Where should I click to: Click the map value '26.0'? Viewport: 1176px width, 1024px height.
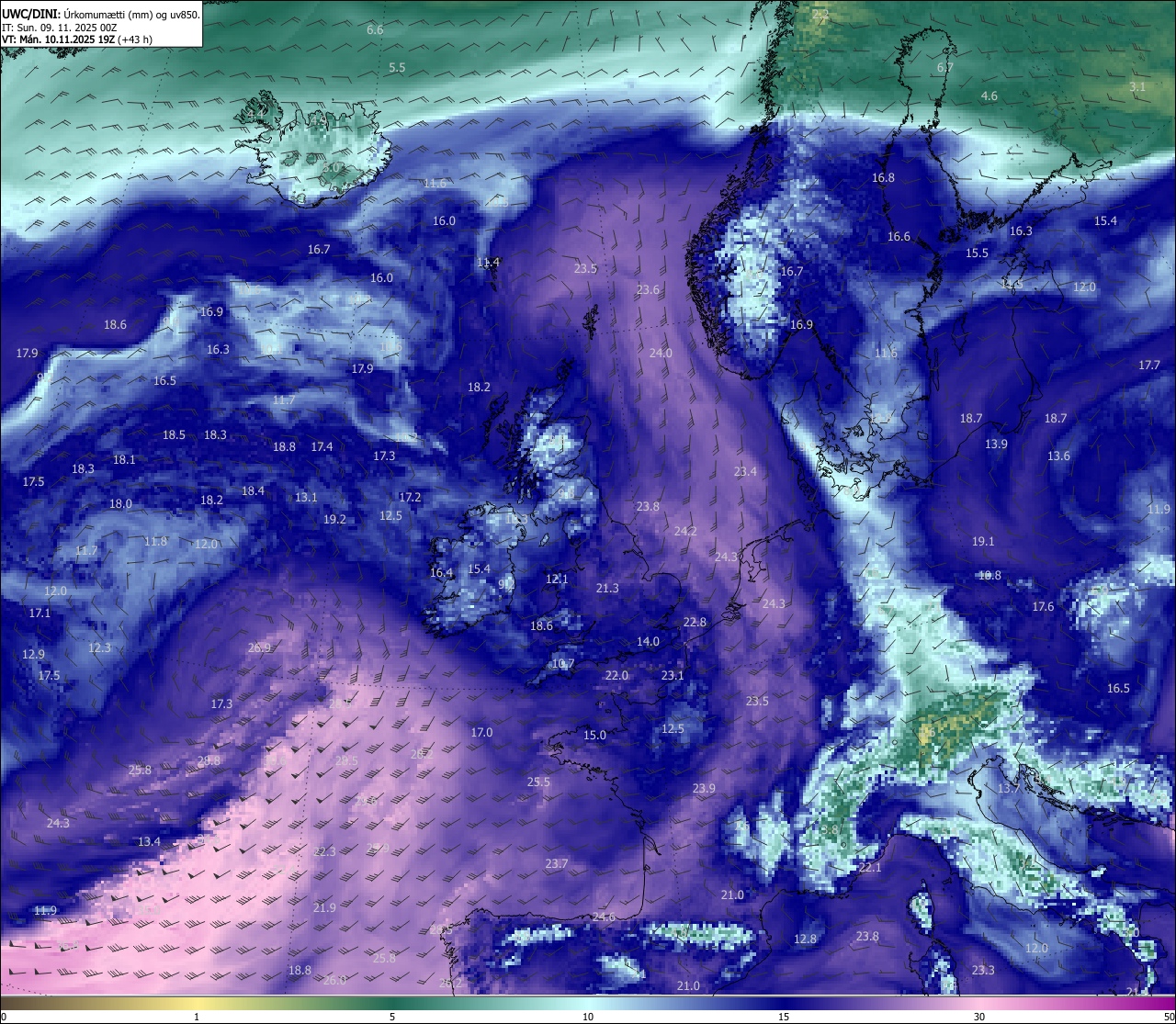tap(334, 981)
